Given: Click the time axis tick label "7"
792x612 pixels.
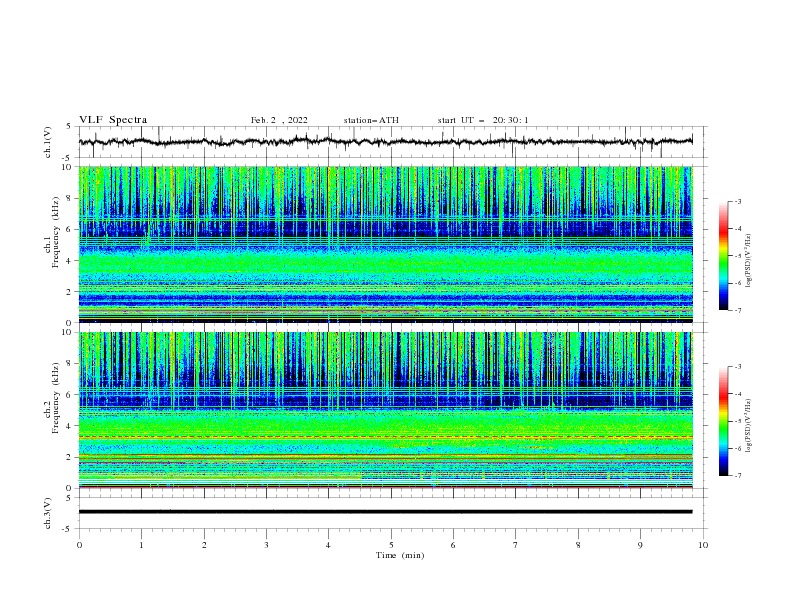Looking at the screenshot, I should pos(516,545).
